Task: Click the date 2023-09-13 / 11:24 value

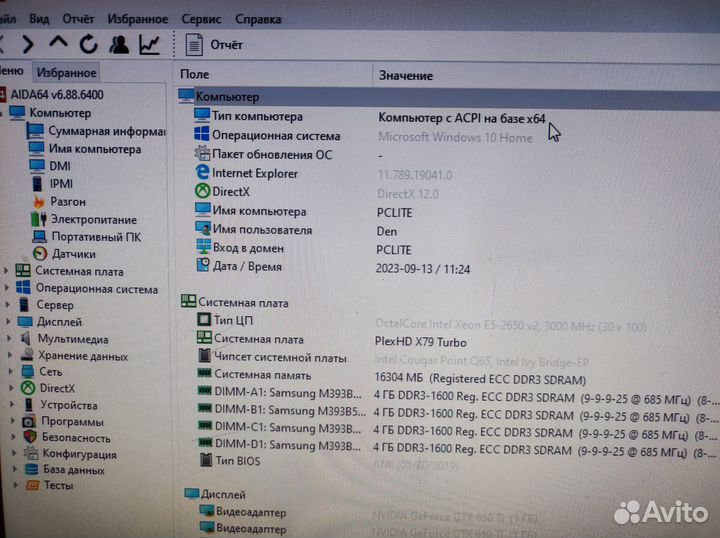Action: [x=422, y=269]
